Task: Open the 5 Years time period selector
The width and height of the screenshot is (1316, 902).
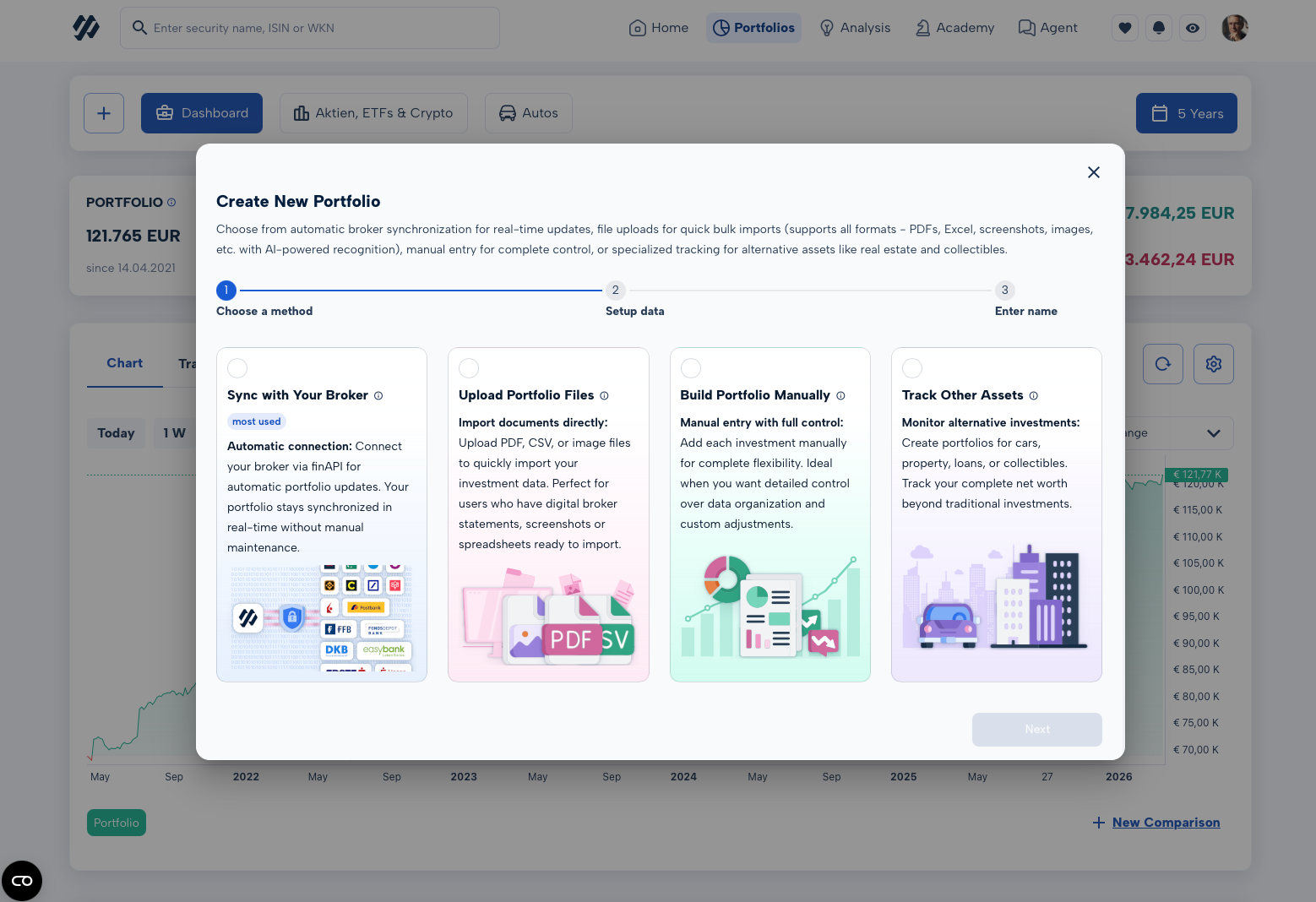Action: 1187,112
